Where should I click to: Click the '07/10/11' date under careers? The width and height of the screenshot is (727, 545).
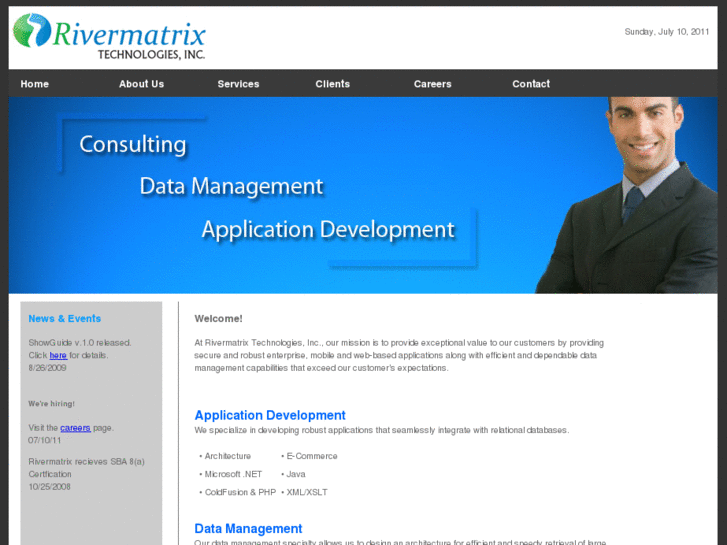45,440
